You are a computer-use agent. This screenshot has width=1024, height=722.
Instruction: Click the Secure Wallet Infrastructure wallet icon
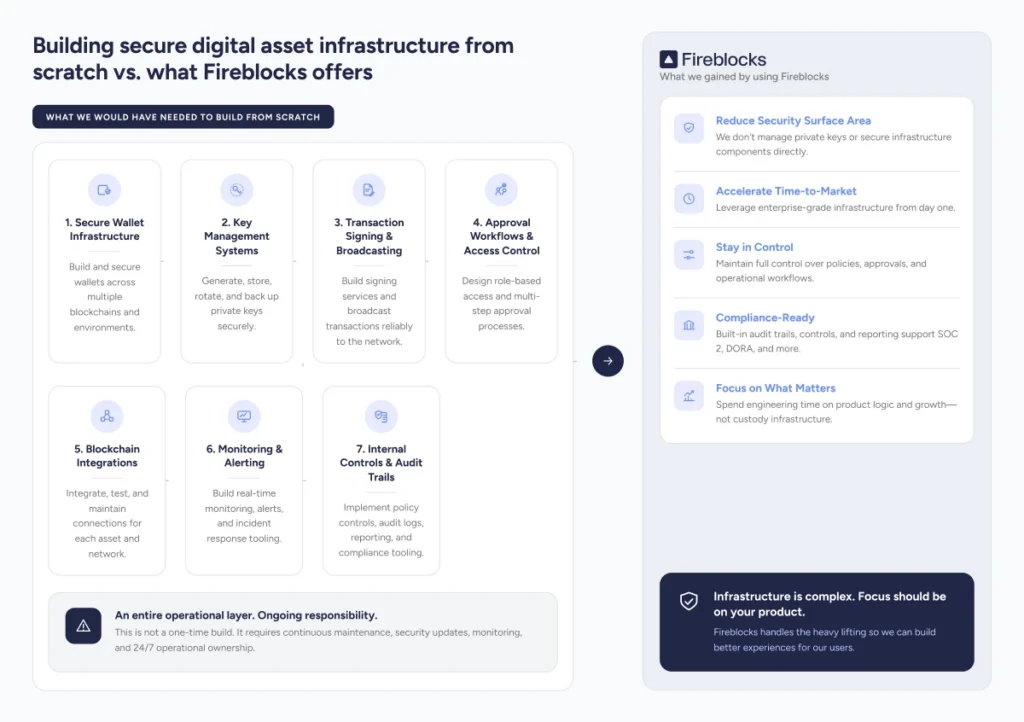(x=104, y=190)
